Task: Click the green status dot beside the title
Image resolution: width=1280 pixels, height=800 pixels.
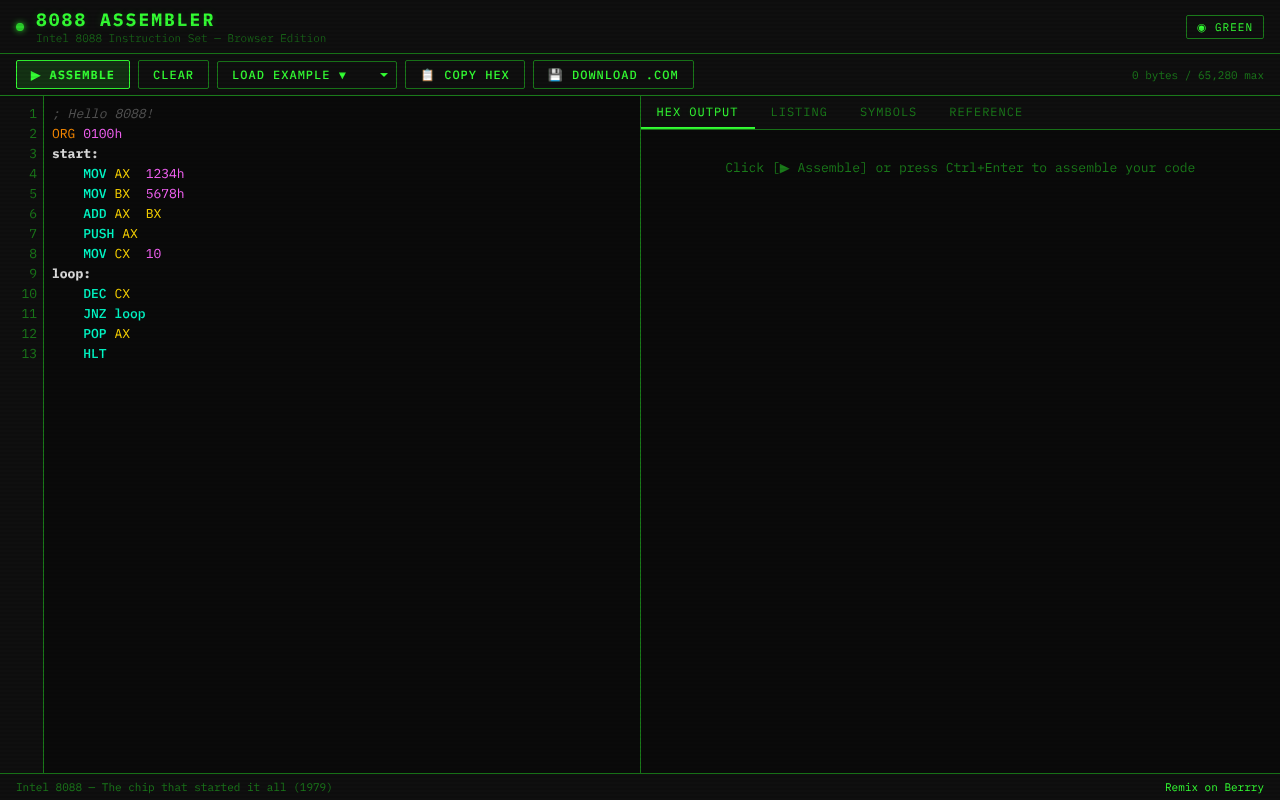Action: tap(20, 27)
